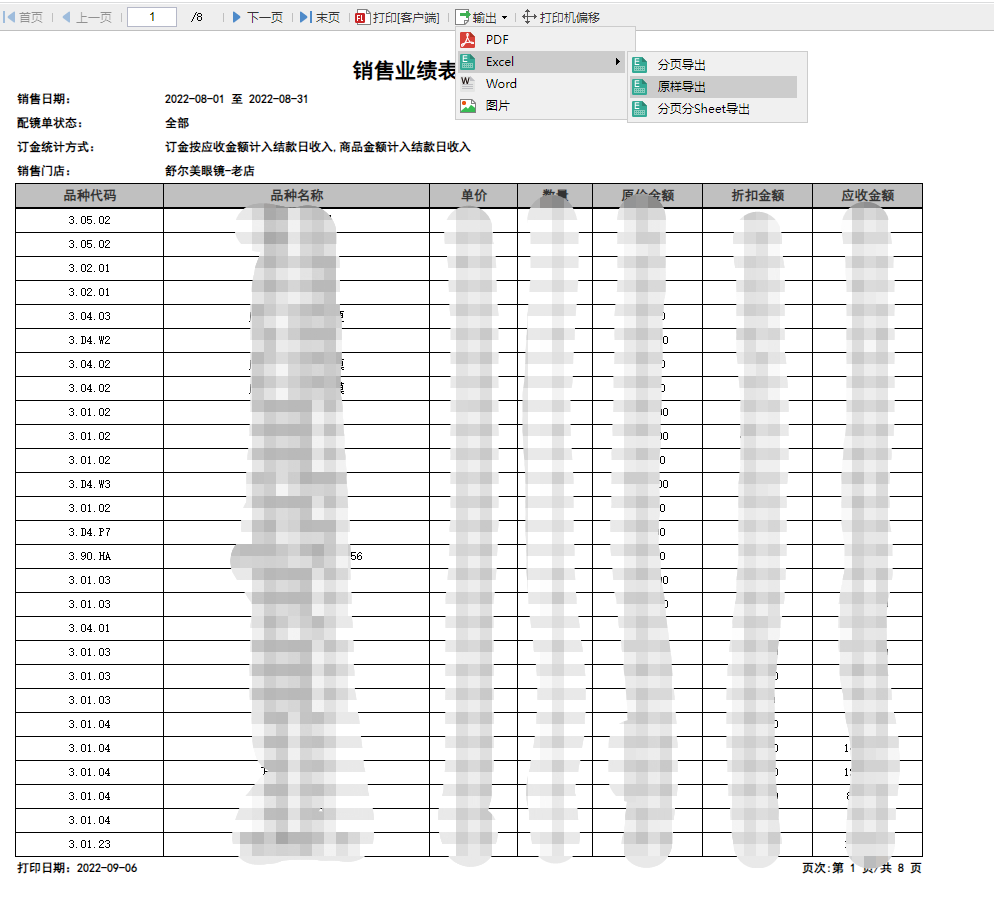This screenshot has width=994, height=905.
Task: Click the 配镜单状态 value 全部
Action: coord(177,123)
